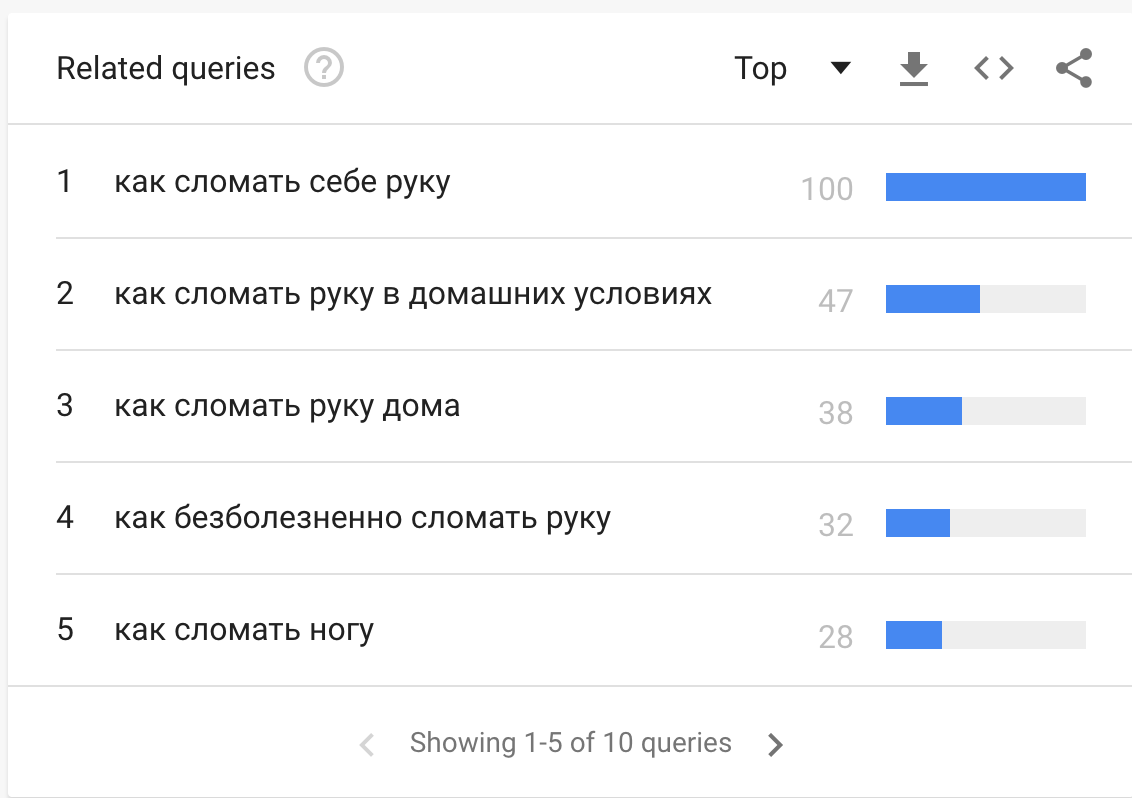Click the bar showing value 28
Image resolution: width=1132 pixels, height=798 pixels.
click(914, 635)
